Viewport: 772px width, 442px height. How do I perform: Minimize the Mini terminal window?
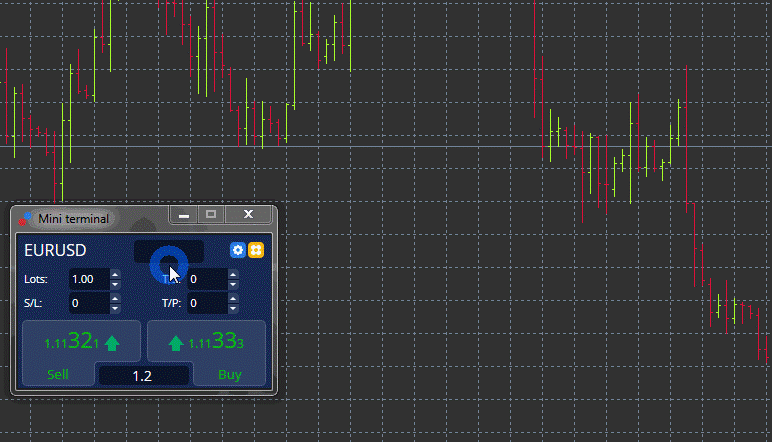[184, 214]
